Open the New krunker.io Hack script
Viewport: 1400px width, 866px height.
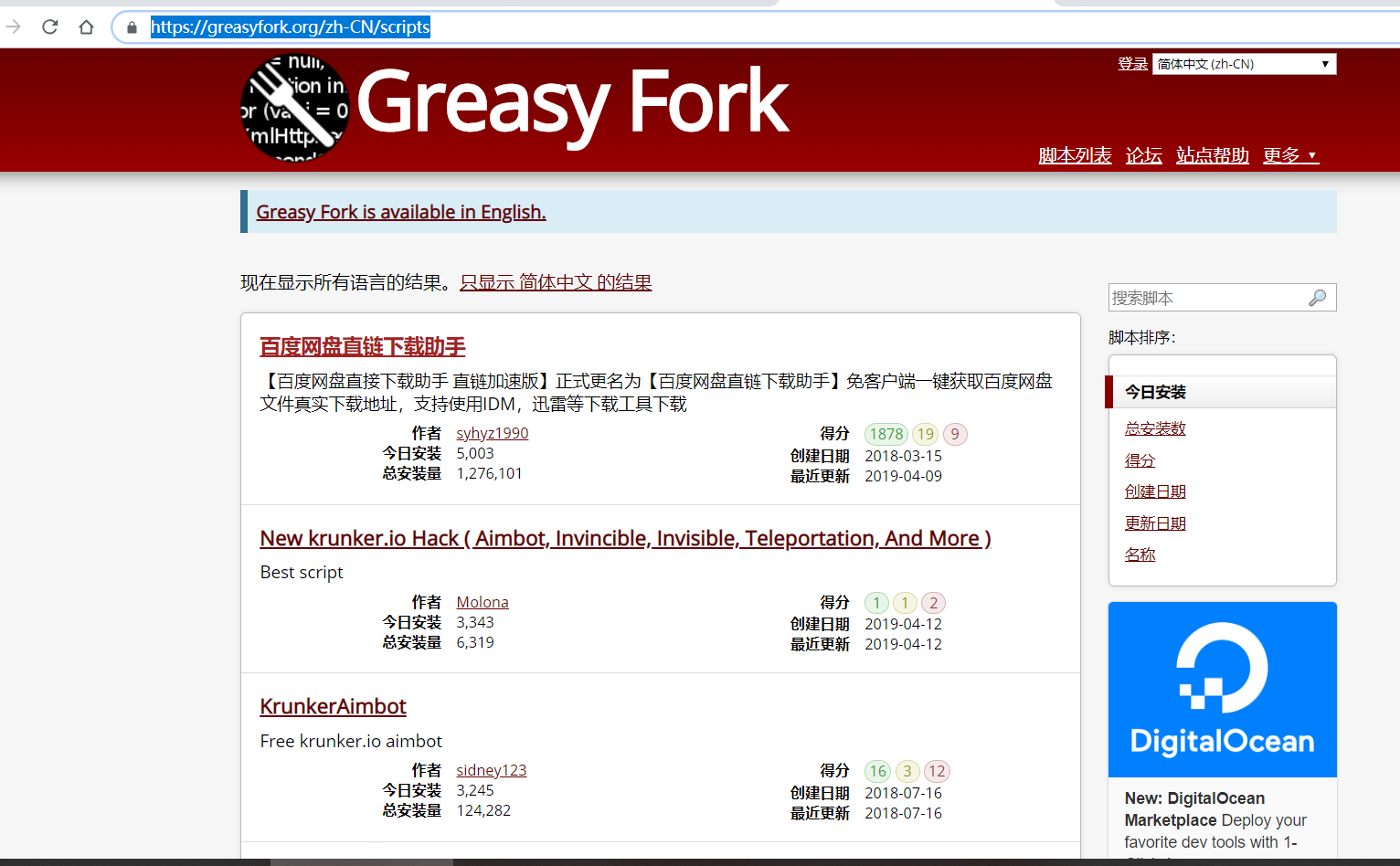click(625, 538)
